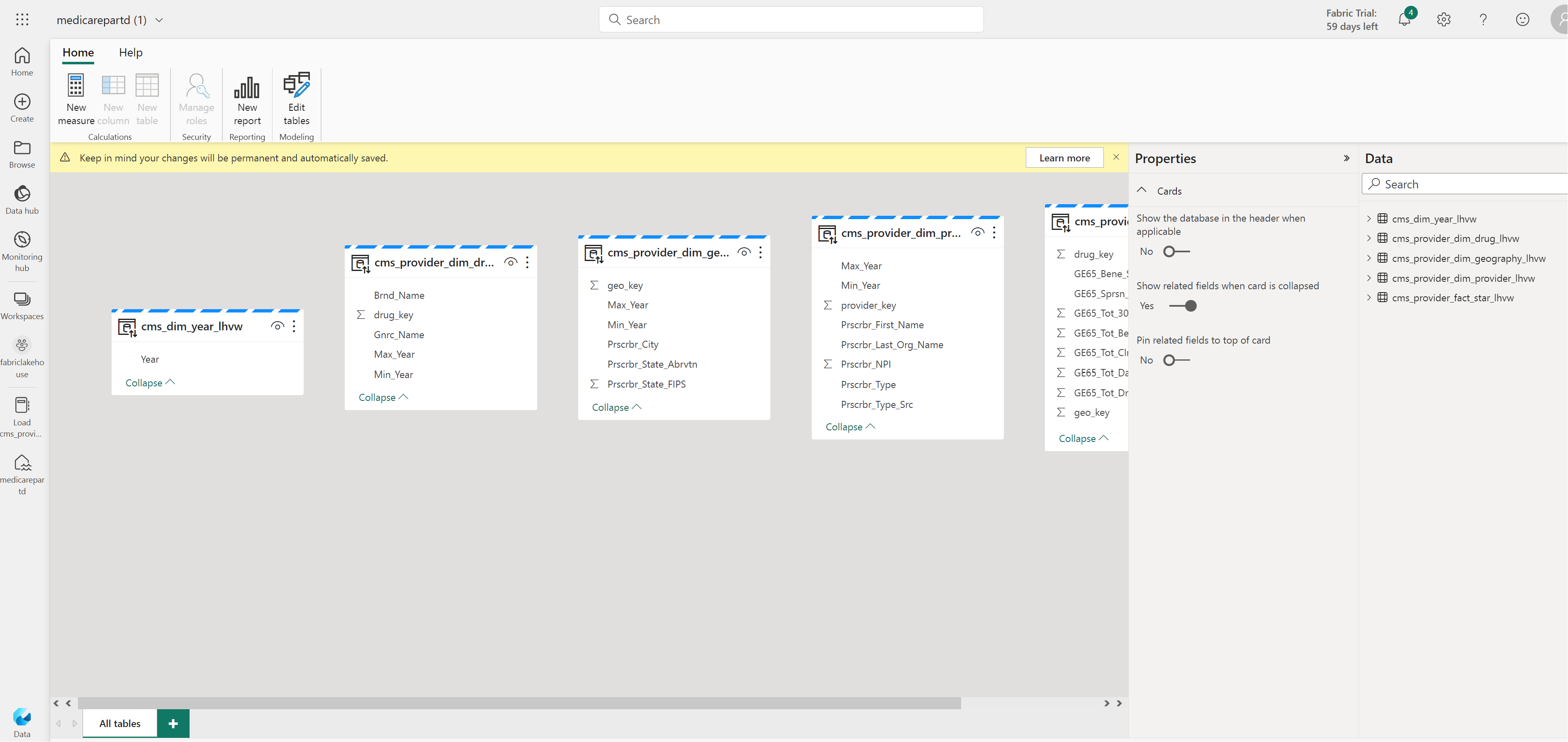This screenshot has width=1568, height=742.
Task: Toggle show related fields when collapsed
Action: tap(1183, 306)
